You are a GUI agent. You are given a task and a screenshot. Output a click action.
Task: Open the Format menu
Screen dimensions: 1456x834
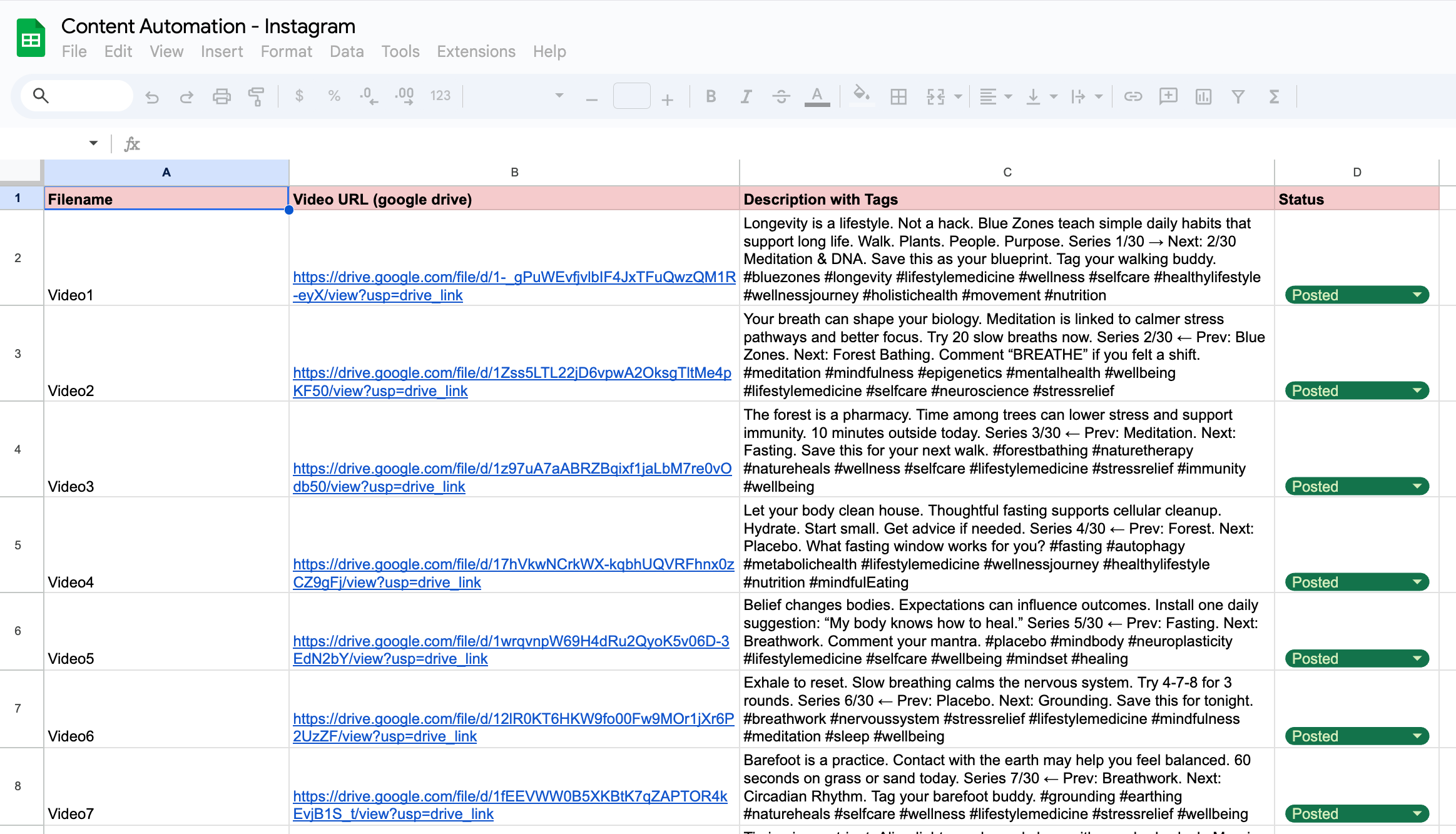coord(286,51)
